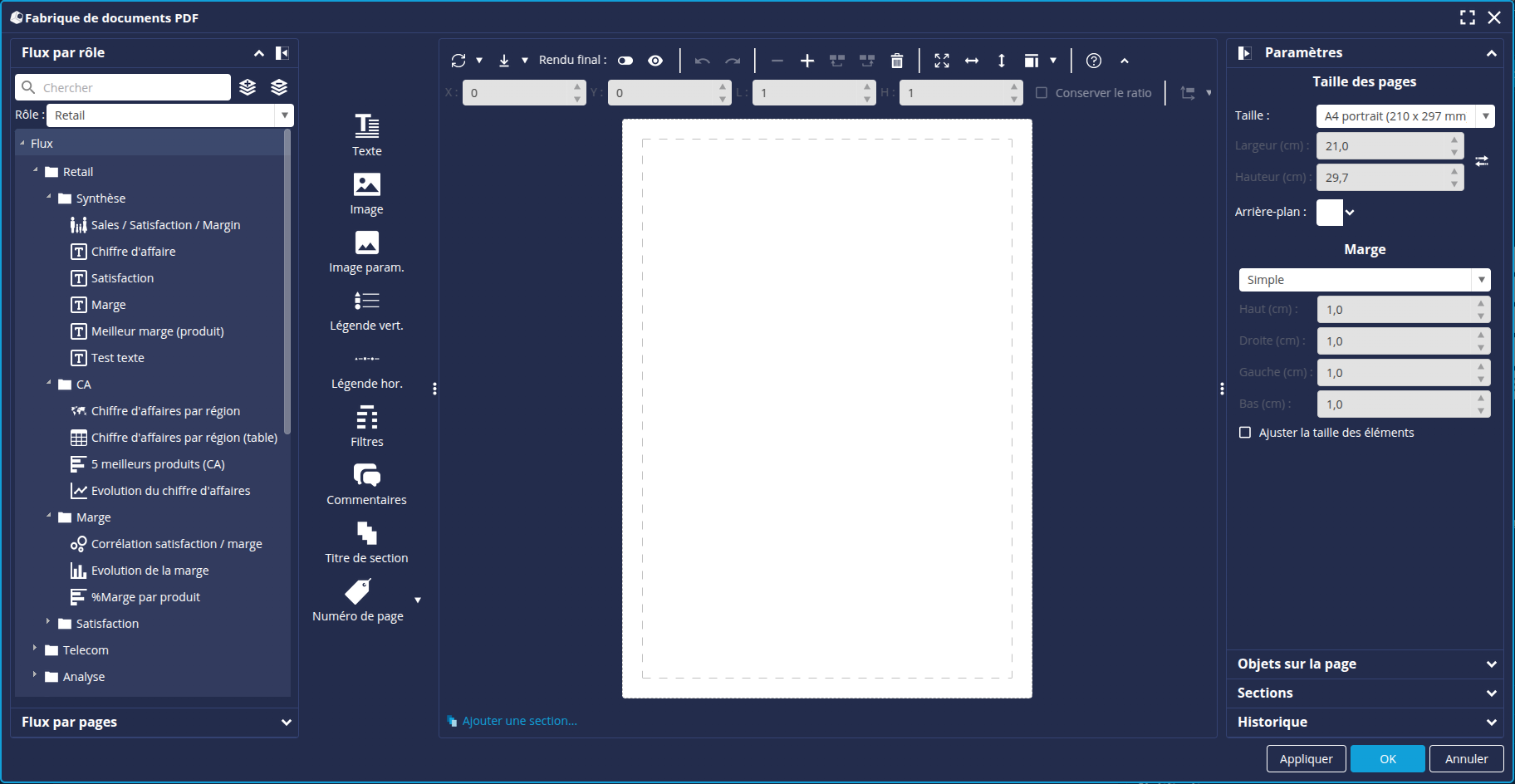Enable Ajuster la taille des éléments
The height and width of the screenshot is (784, 1515).
[1245, 432]
